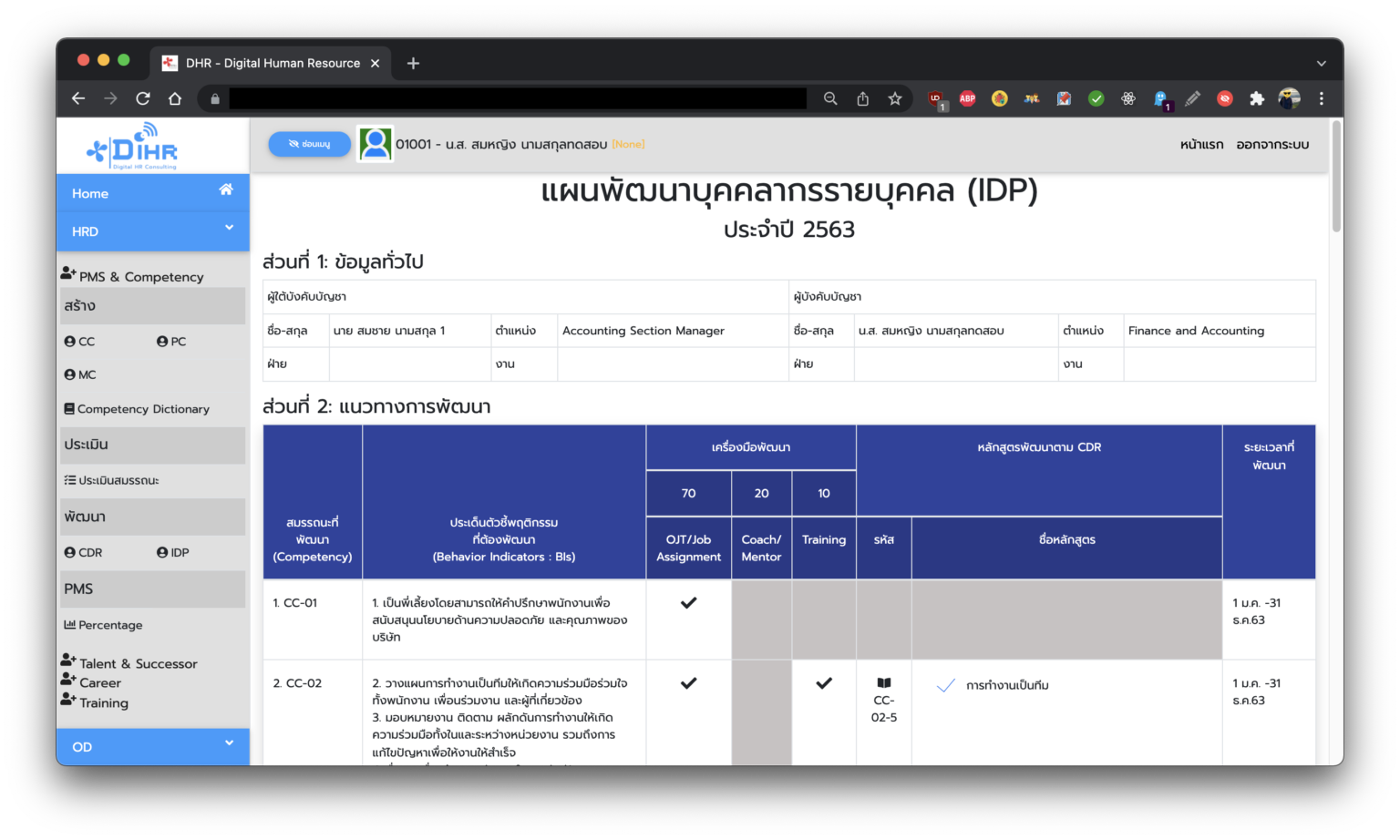Reload the page with browser refresh icon
Viewport: 1400px width, 840px height.
coord(143,98)
